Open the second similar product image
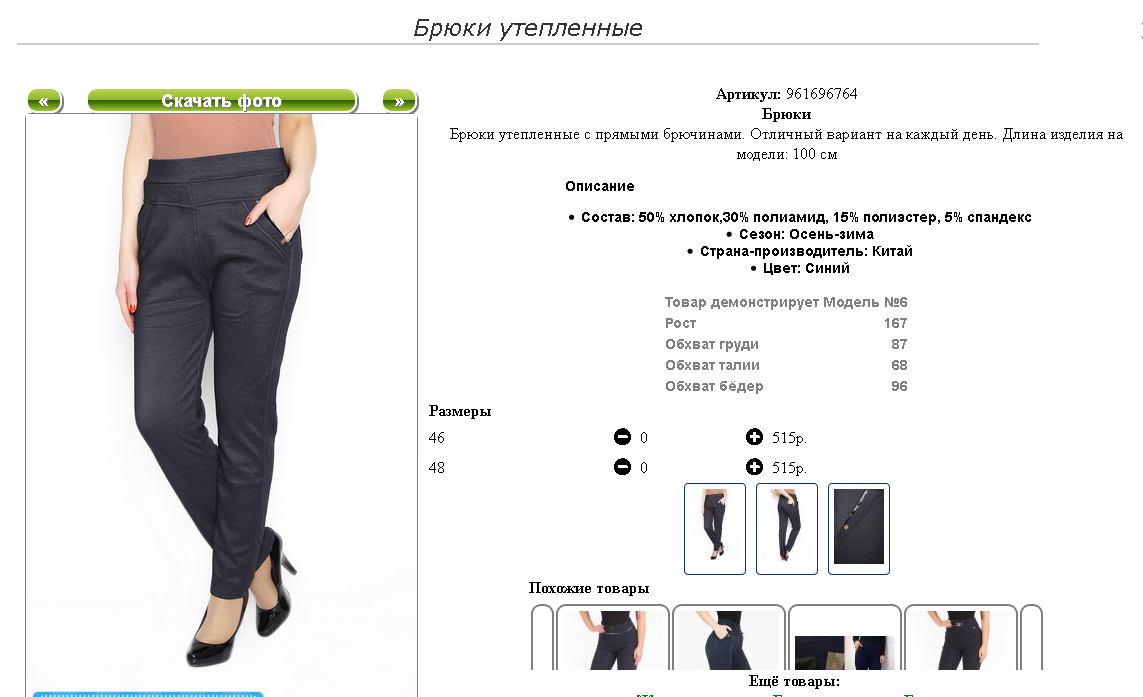 728,637
